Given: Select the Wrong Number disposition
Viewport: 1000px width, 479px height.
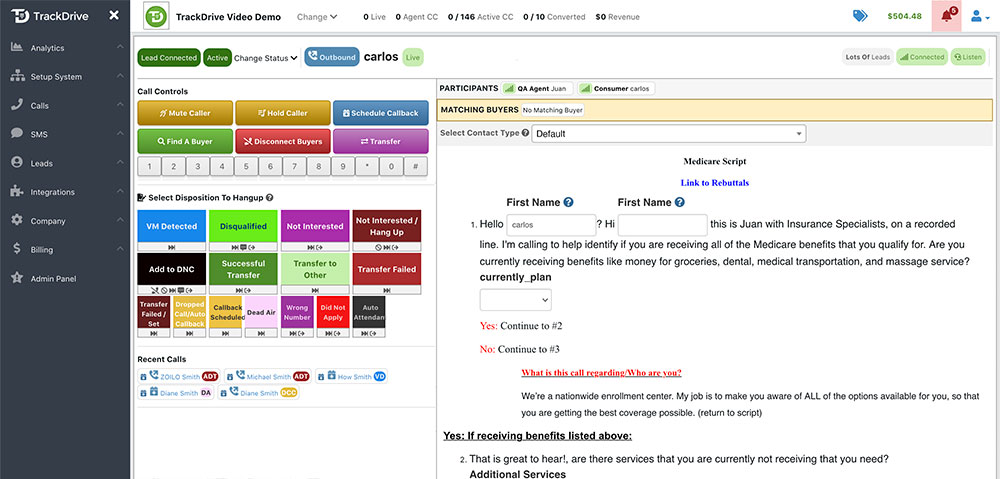Looking at the screenshot, I should coord(297,313).
